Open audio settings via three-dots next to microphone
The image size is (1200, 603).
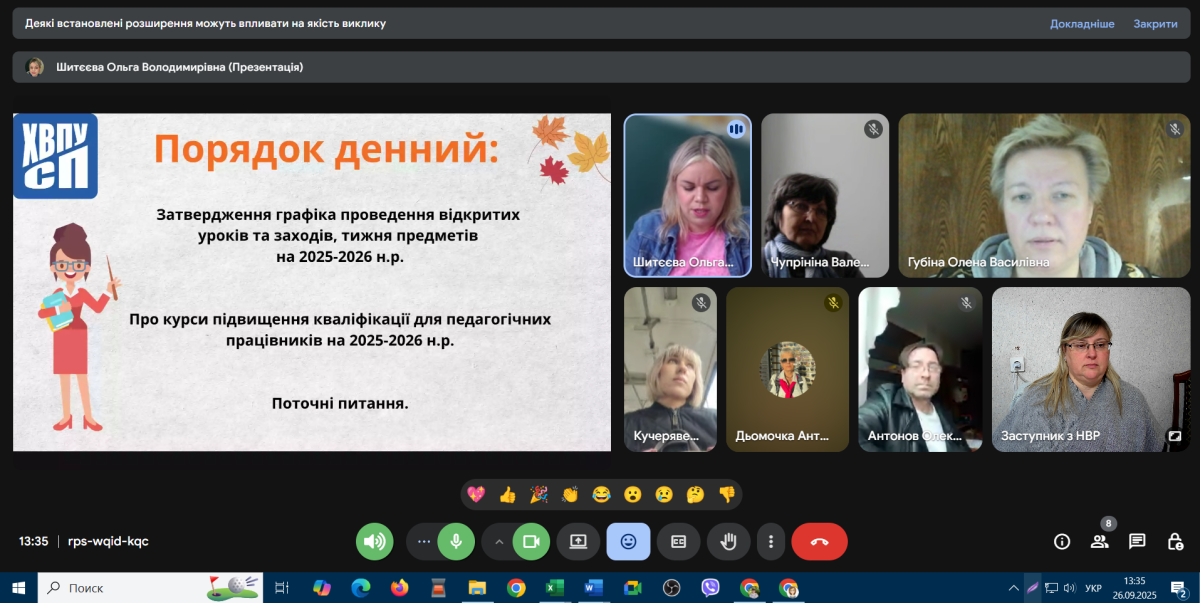coord(423,541)
